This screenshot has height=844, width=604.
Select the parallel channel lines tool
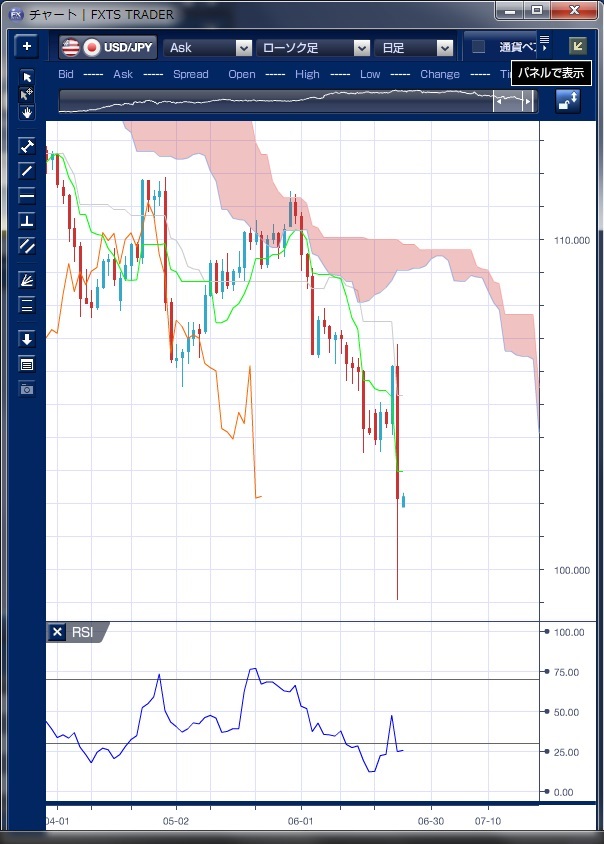click(27, 245)
